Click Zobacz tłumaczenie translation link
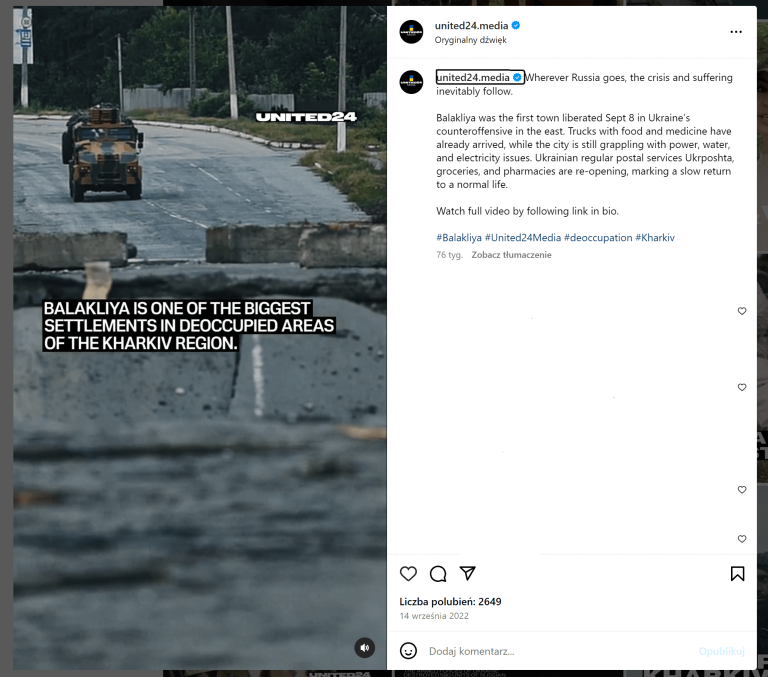The image size is (768, 677). 511,255
